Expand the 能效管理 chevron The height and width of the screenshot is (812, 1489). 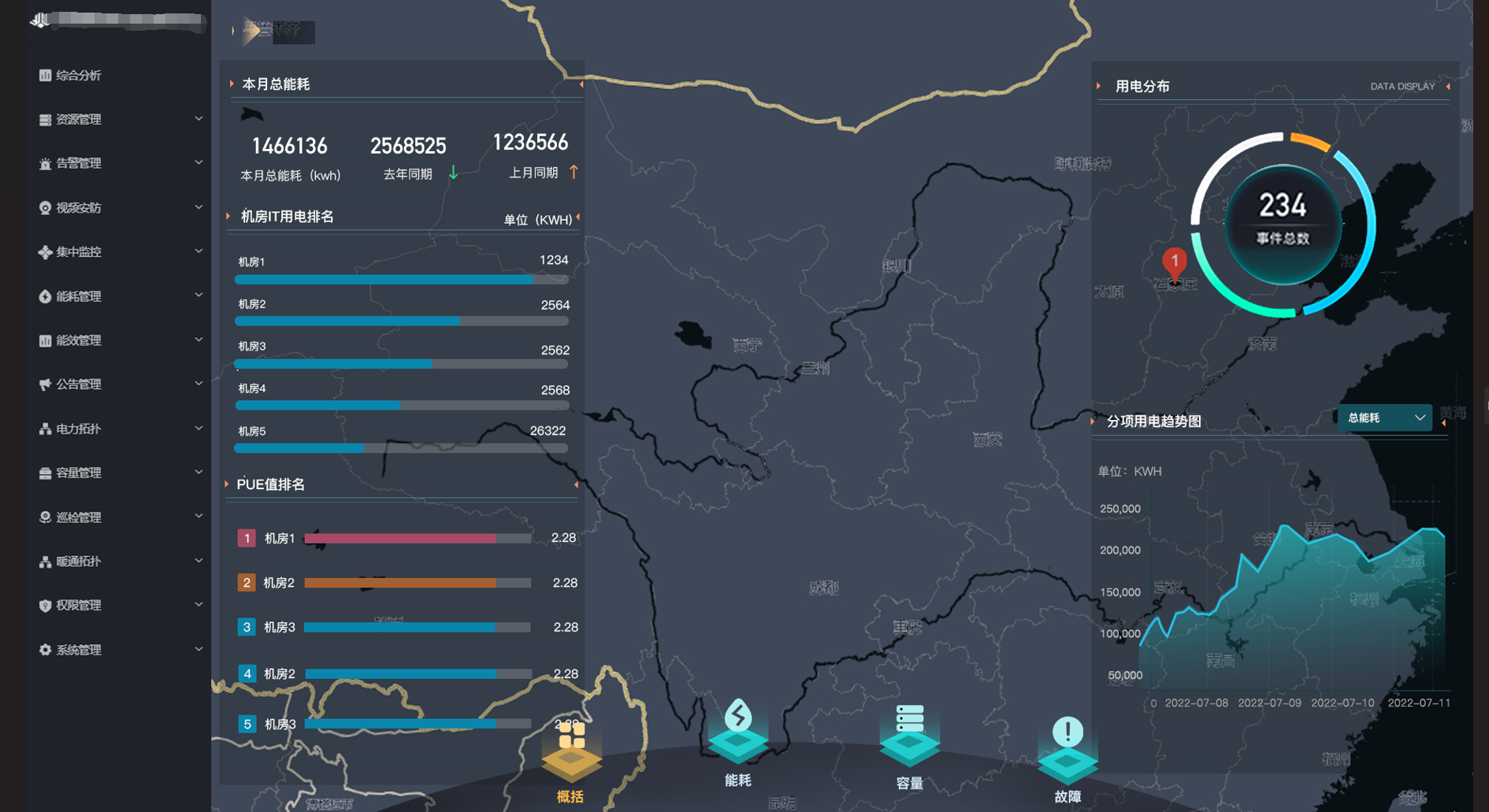199,339
